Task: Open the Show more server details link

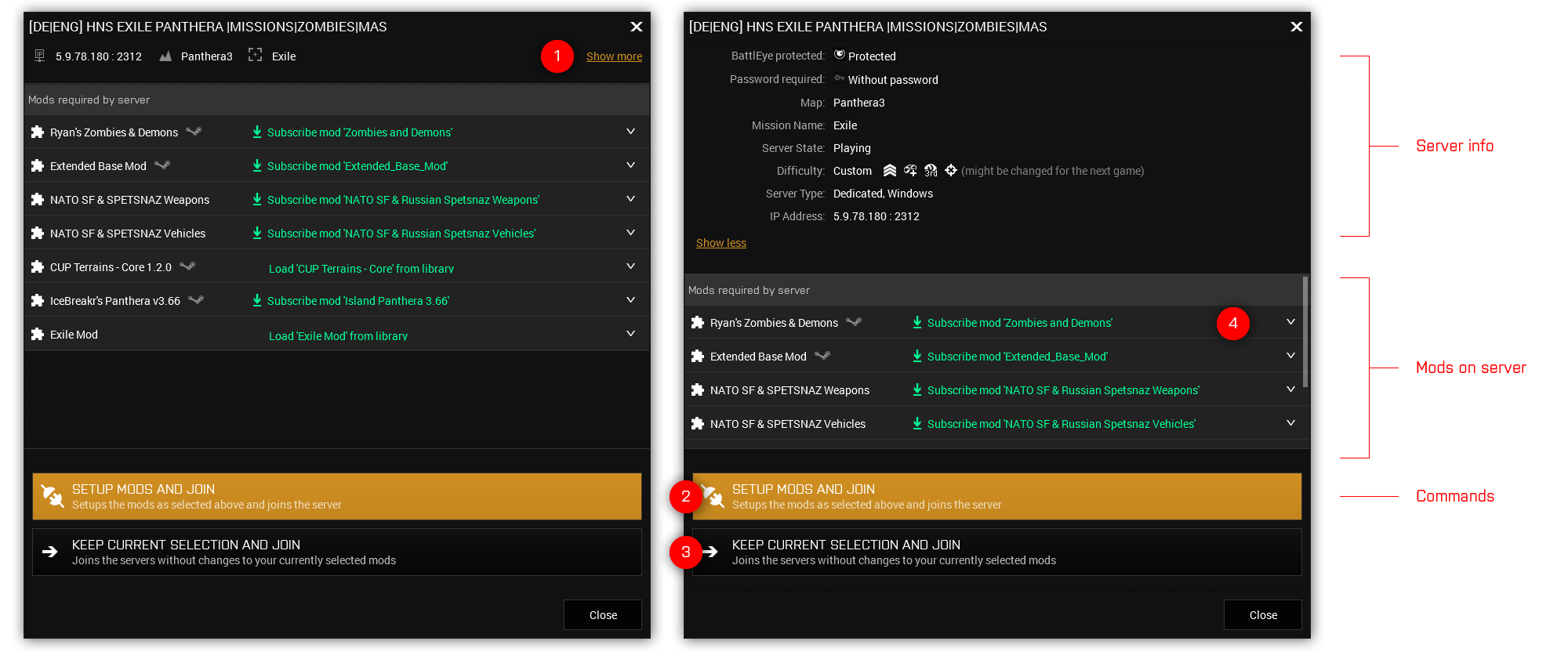Action: 614,56
